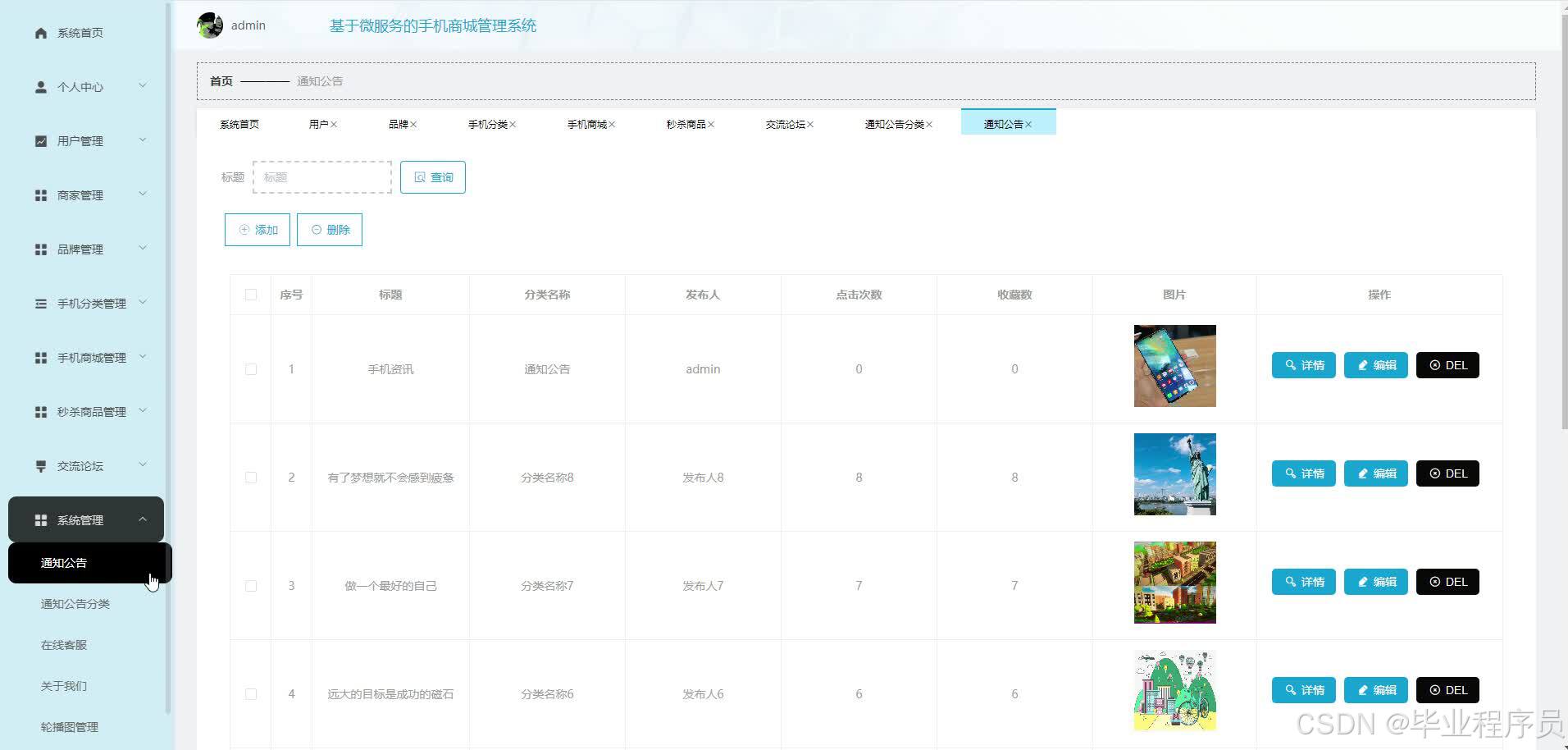
Task: Close the 手机商城 tab with its X
Action: pyautogui.click(x=612, y=125)
